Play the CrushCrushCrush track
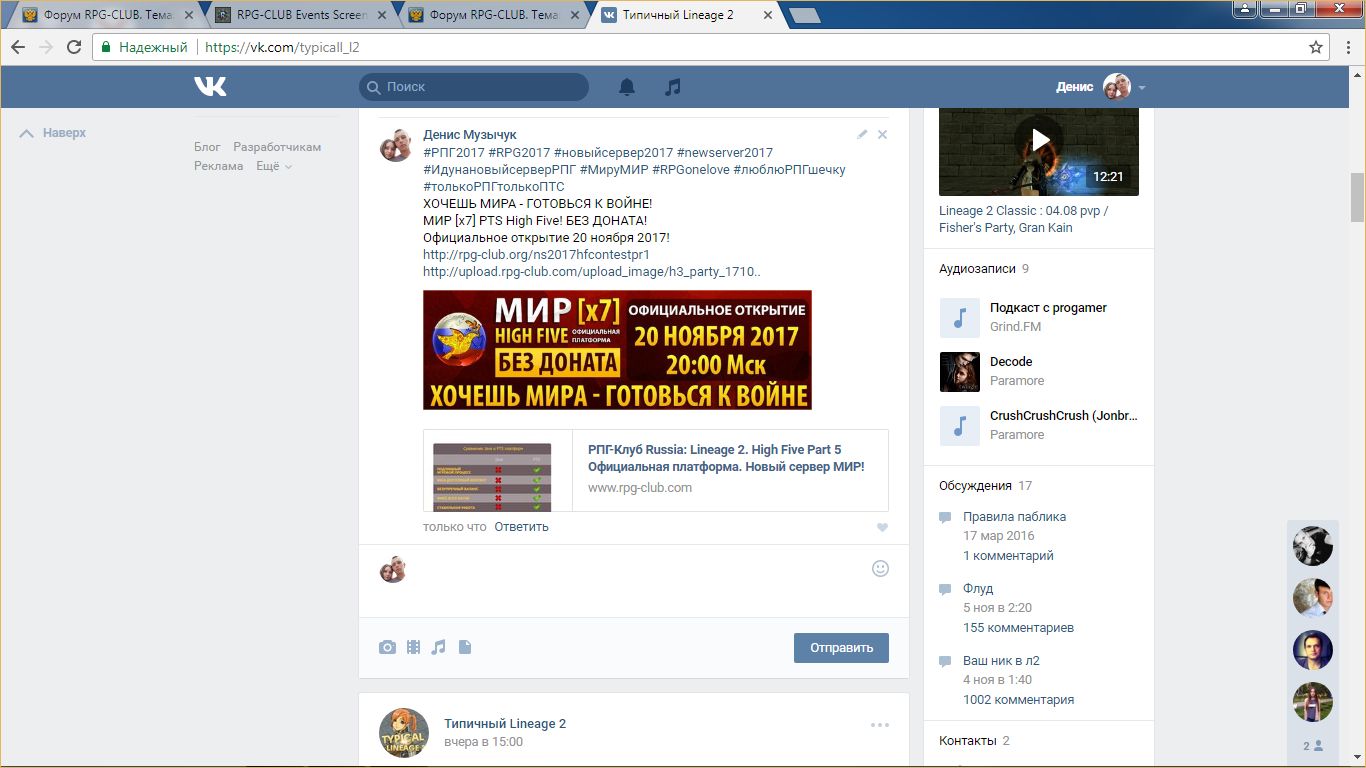1366x768 pixels. (960, 426)
